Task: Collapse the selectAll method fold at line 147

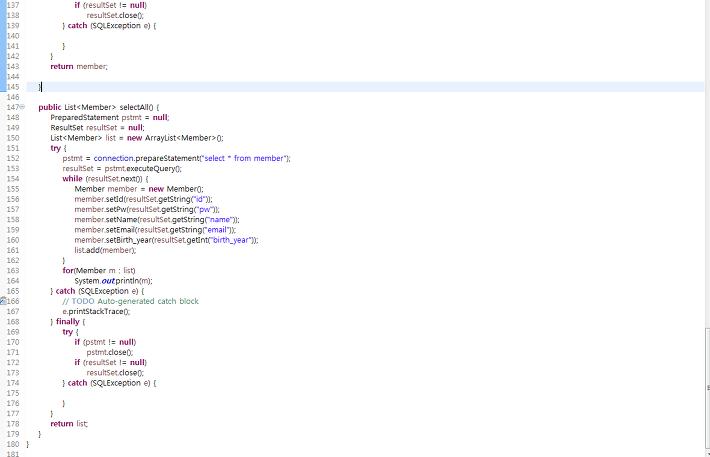Action: (22, 107)
